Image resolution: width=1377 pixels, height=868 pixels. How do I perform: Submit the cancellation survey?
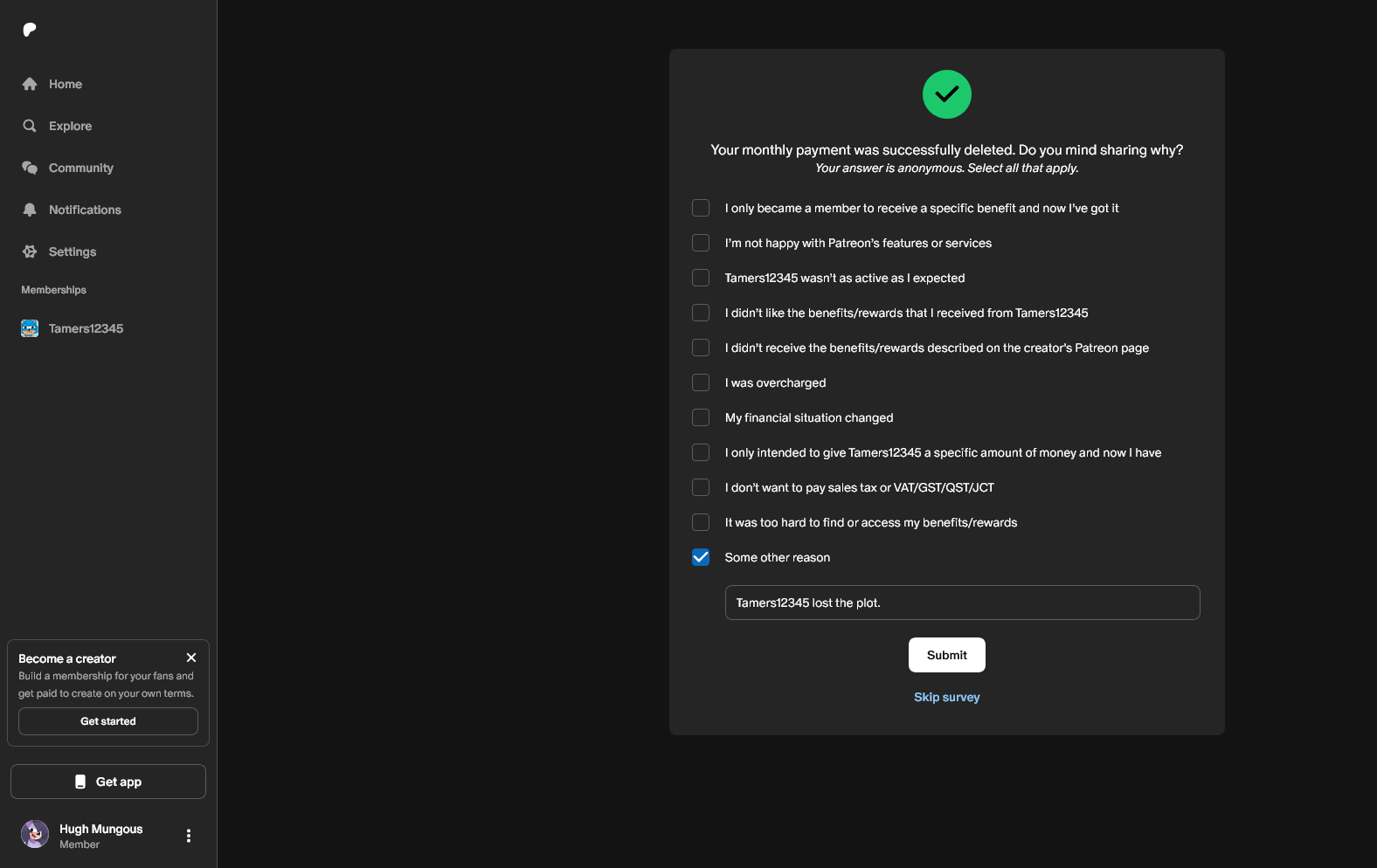coord(947,655)
